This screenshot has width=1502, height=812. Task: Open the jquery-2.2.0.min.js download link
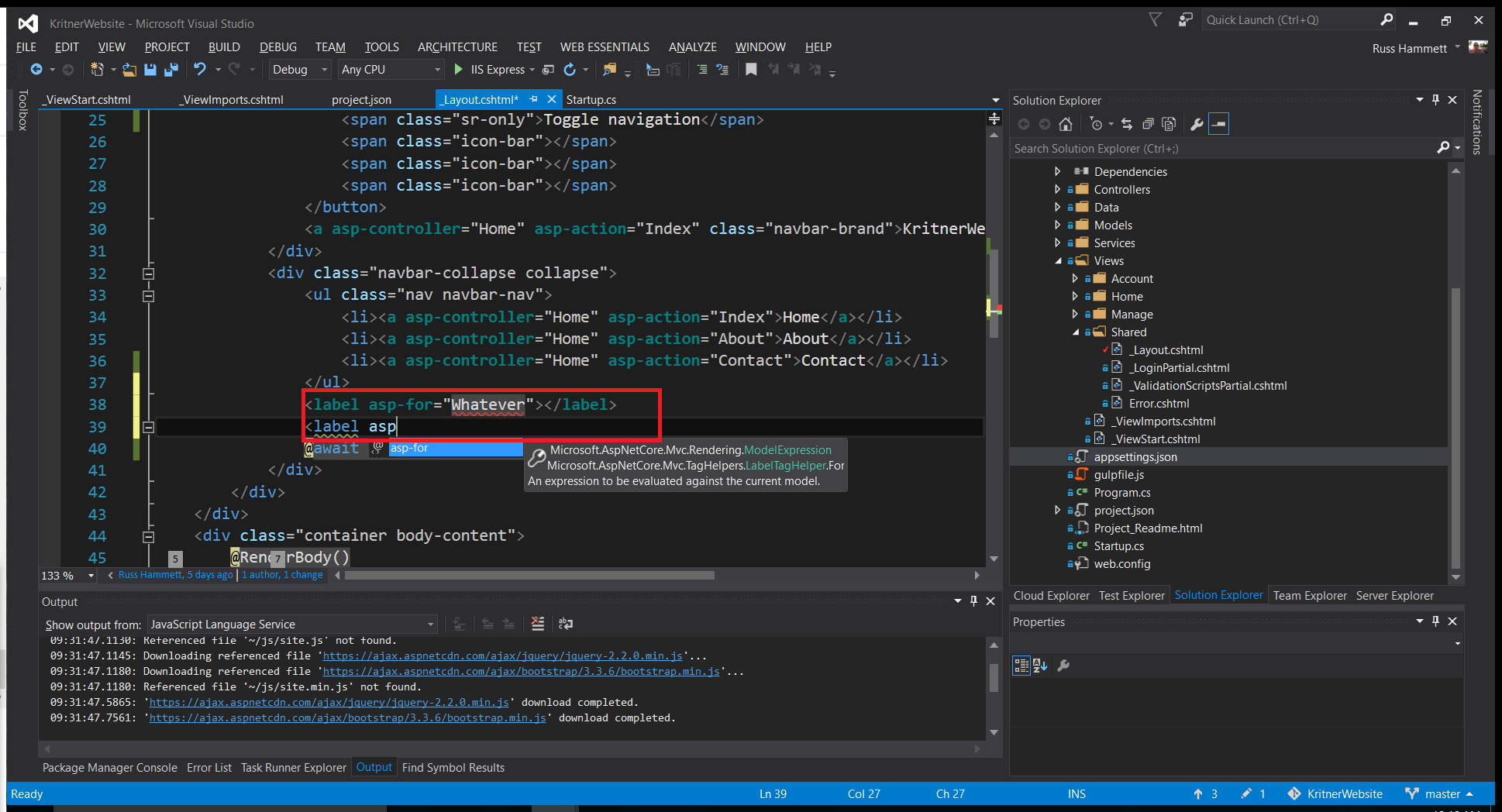pyautogui.click(x=502, y=656)
